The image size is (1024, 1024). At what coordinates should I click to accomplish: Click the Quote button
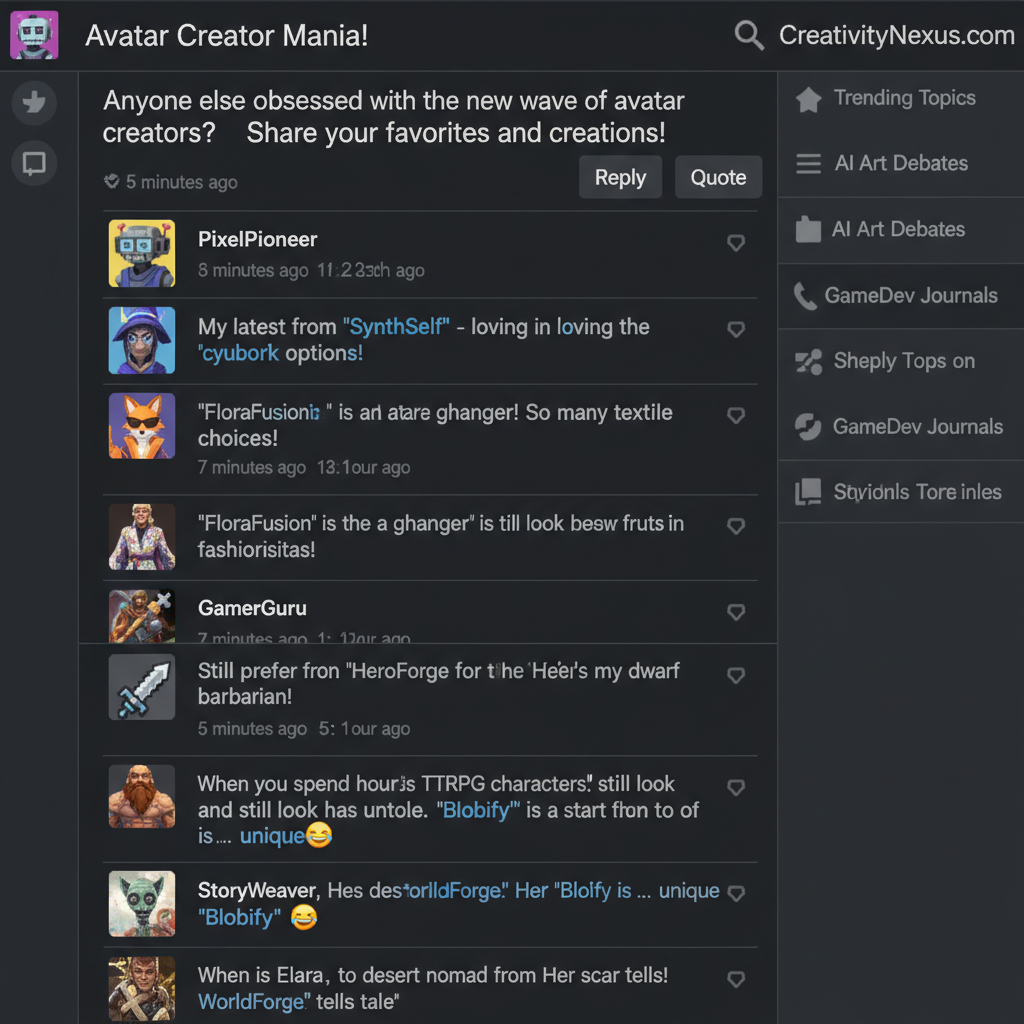click(x=718, y=178)
